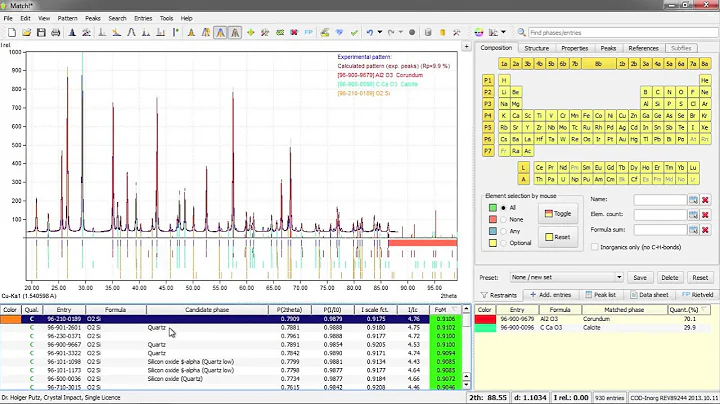
Task: Click the Print toolbar icon
Action: pos(56,33)
